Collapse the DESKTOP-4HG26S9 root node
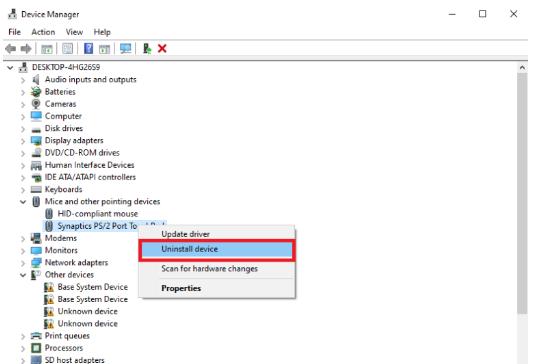The height and width of the screenshot is (364, 539). pyautogui.click(x=10, y=68)
